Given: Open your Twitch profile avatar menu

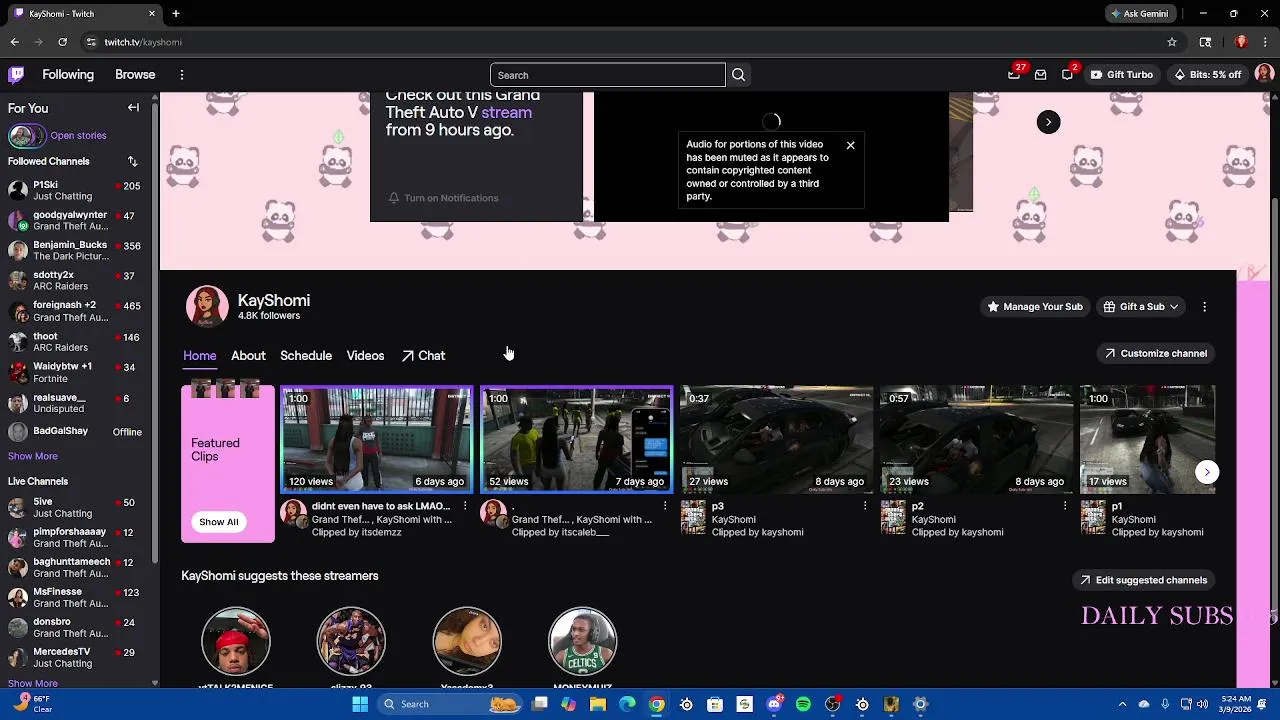Looking at the screenshot, I should [1264, 74].
